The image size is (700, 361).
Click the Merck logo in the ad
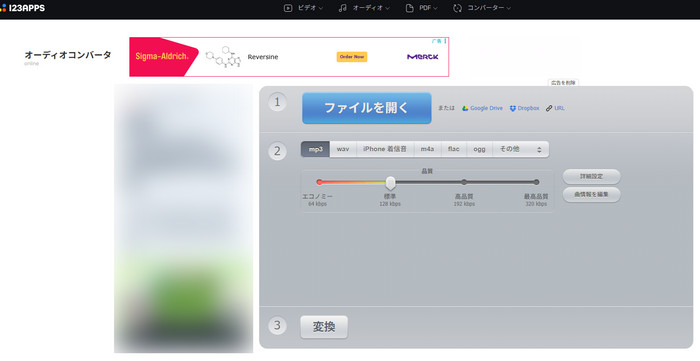pyautogui.click(x=422, y=57)
